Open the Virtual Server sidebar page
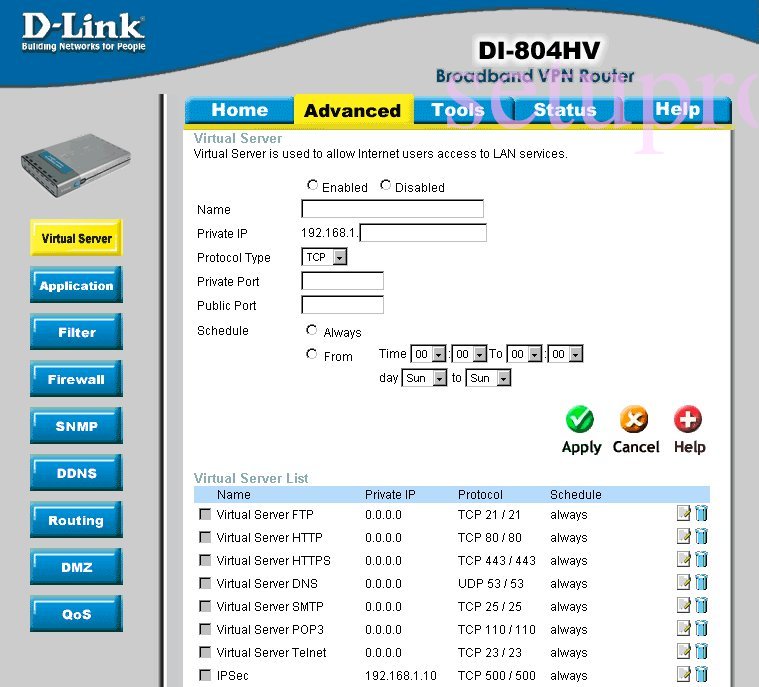The image size is (759, 687). tap(76, 238)
